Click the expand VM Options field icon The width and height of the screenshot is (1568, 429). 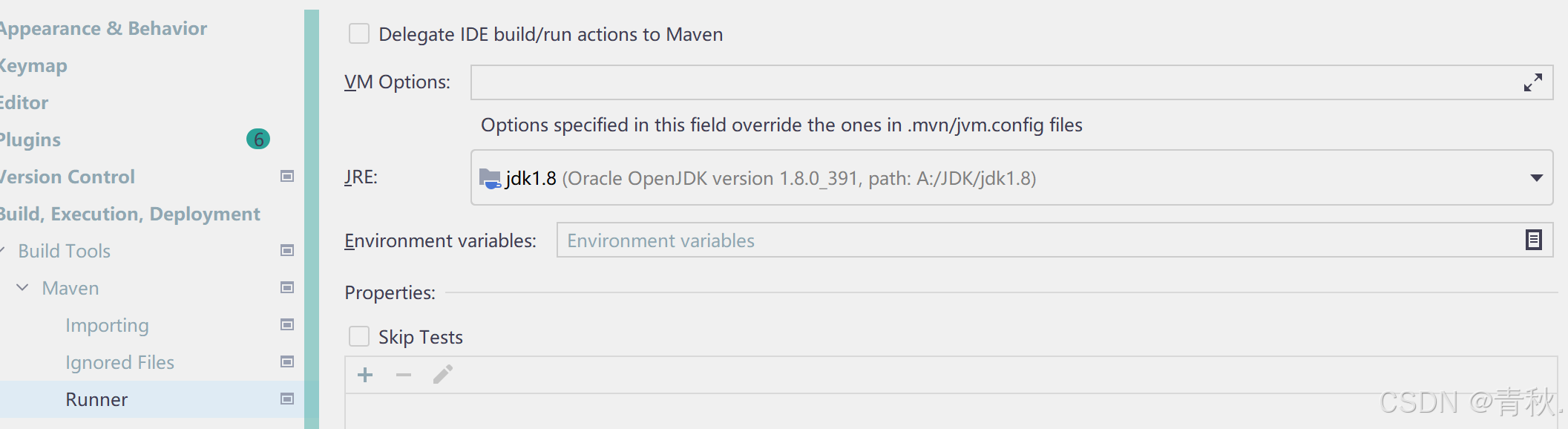click(x=1532, y=82)
